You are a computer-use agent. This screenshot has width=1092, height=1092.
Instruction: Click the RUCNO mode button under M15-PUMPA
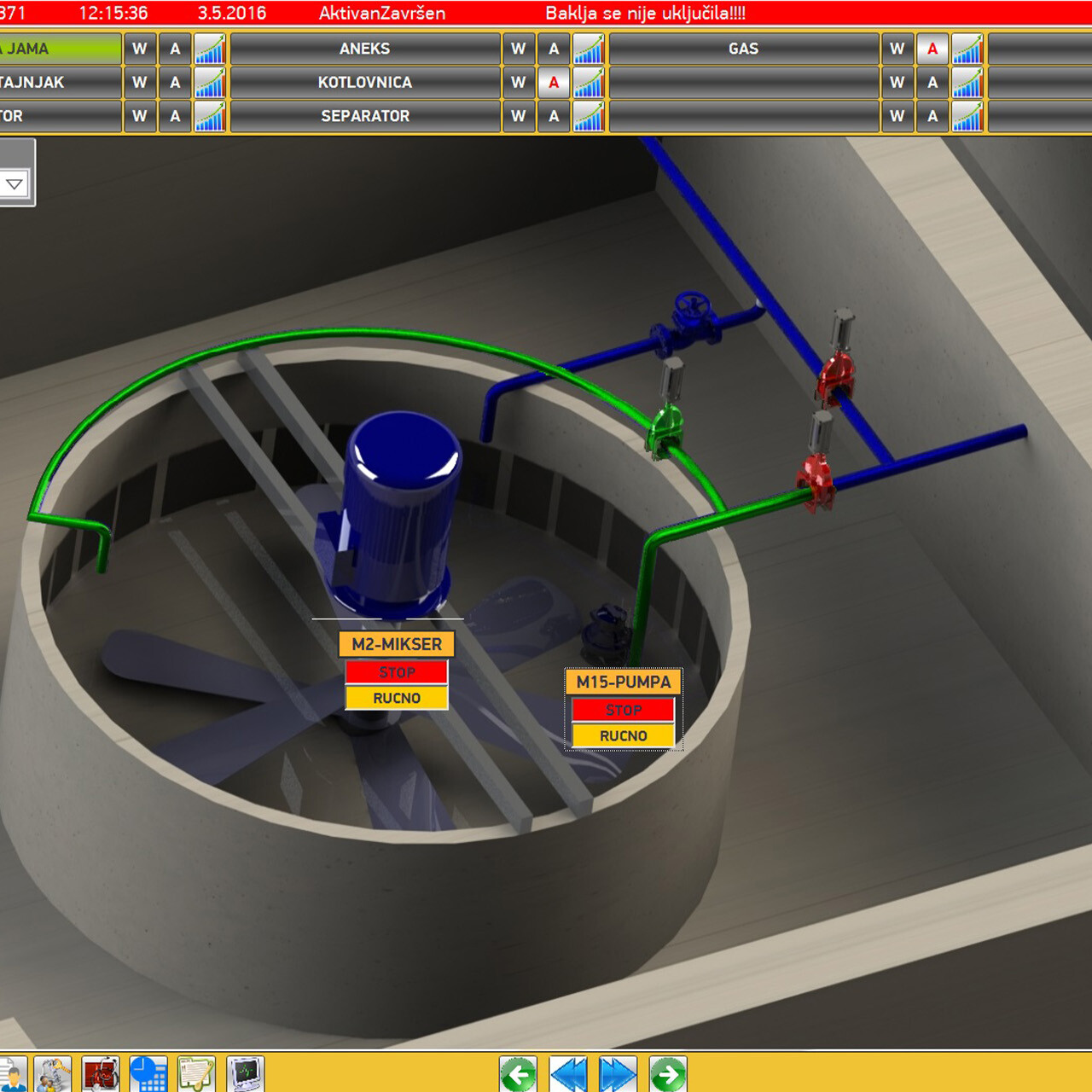624,735
